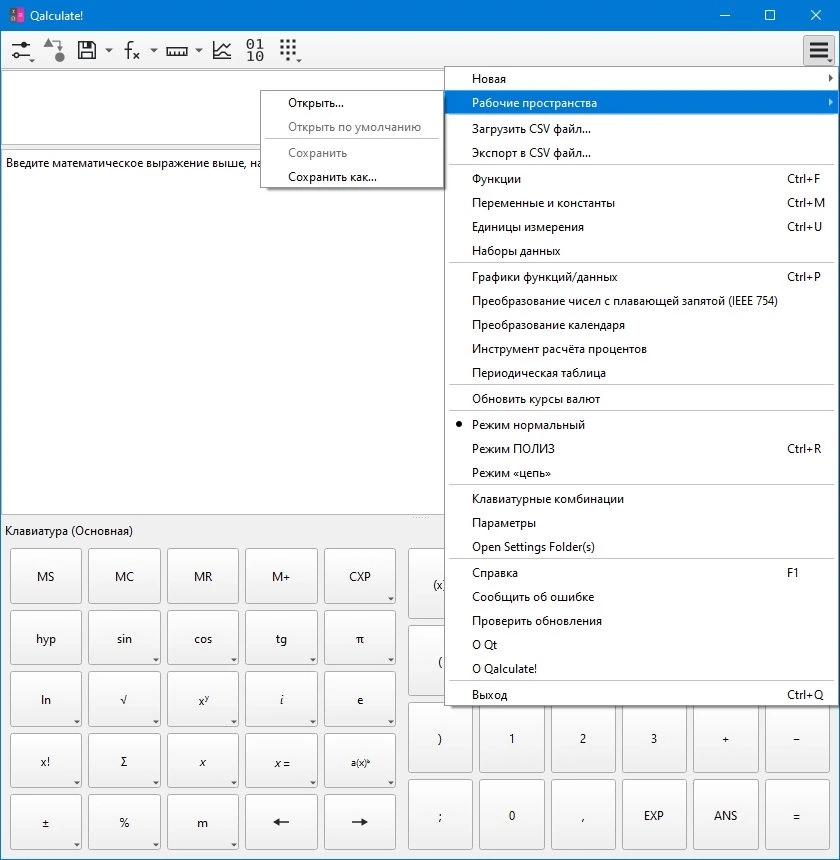Expand Рабочие пространства submenu
Image resolution: width=840 pixels, height=860 pixels.
click(641, 103)
